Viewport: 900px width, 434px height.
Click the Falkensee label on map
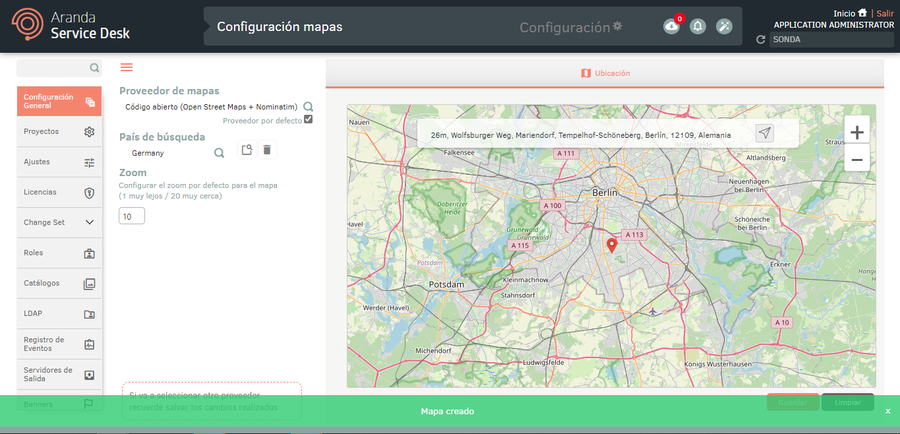click(459, 153)
